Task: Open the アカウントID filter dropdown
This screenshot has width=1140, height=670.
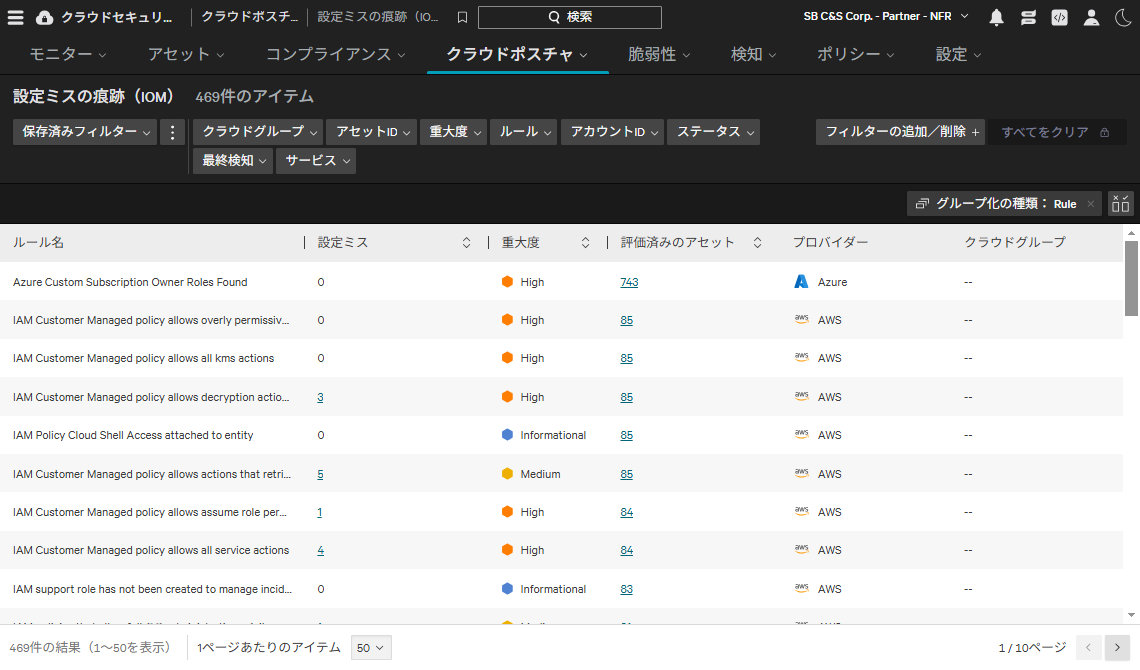Action: (613, 132)
